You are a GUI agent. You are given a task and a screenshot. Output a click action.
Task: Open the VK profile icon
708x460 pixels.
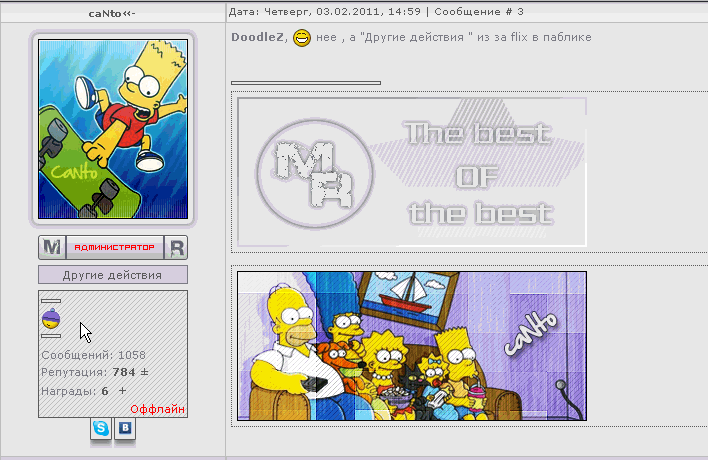click(x=126, y=429)
